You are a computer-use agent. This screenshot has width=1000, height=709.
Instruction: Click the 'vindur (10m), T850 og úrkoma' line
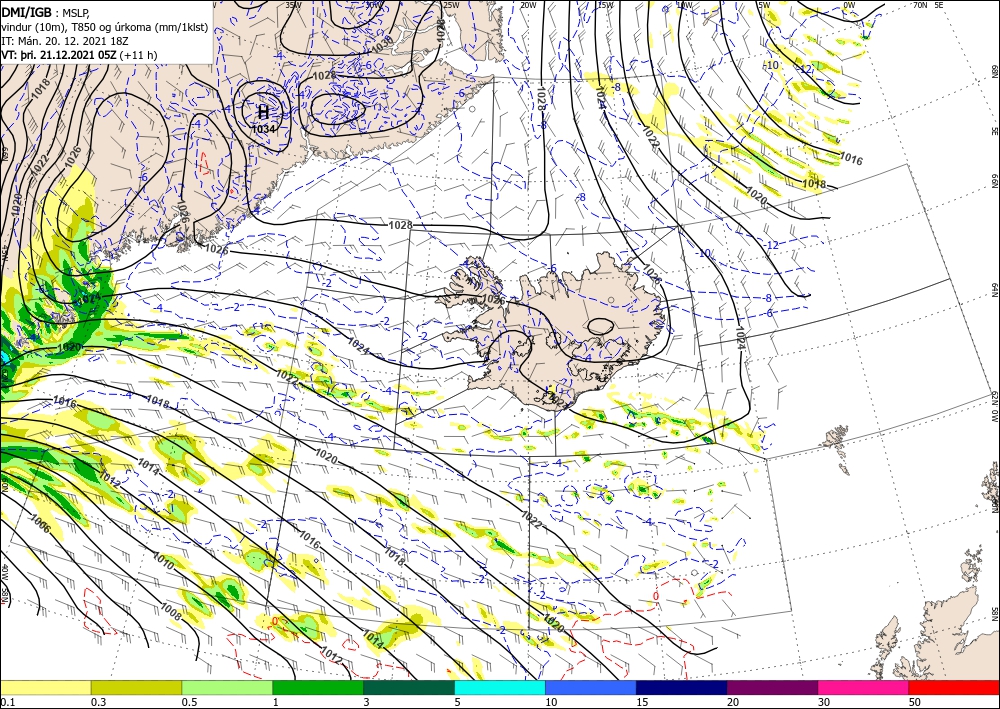pos(104,27)
